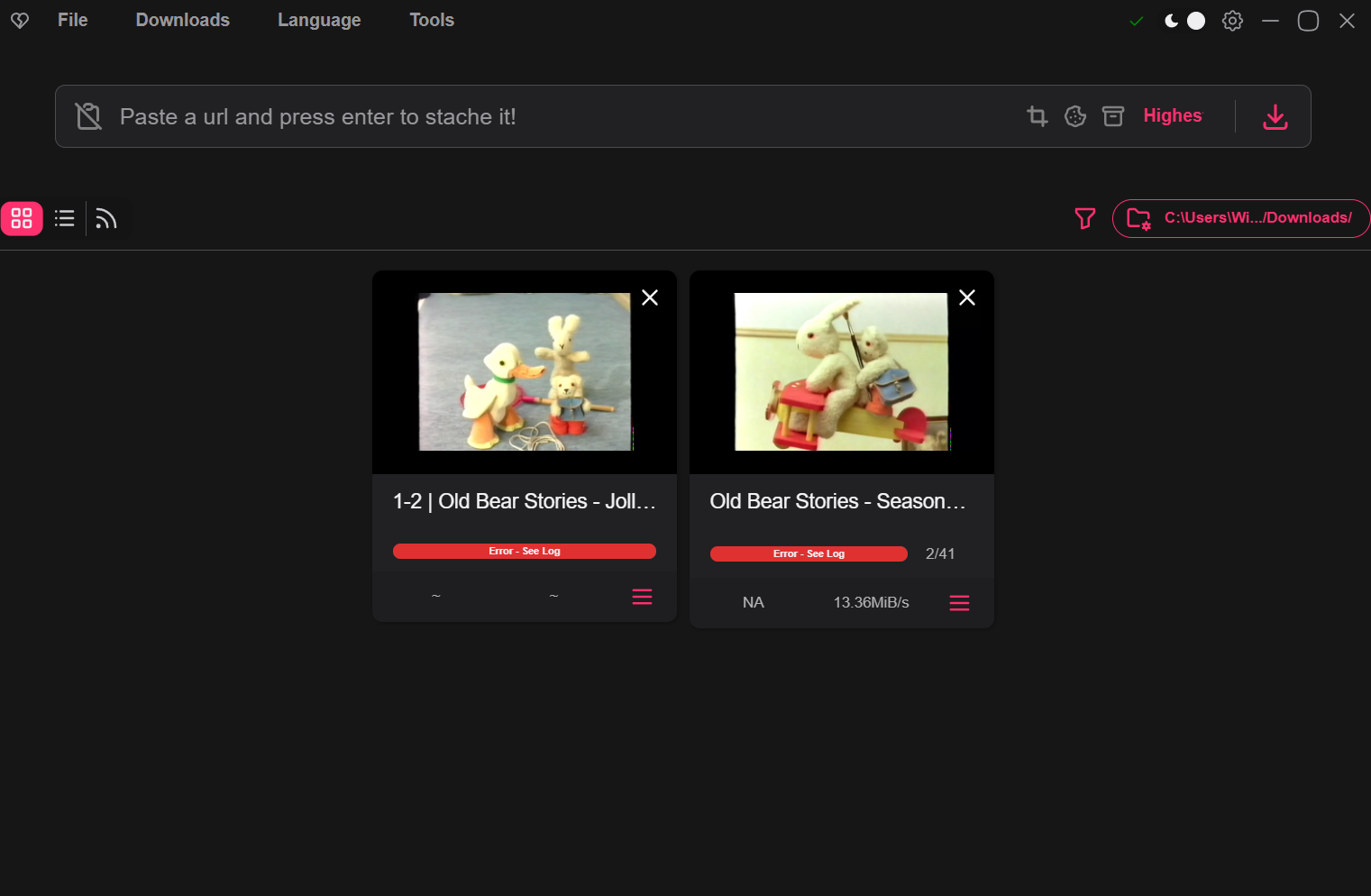1371x896 pixels.
Task: Click the rabbit on airplane thumbnail
Action: click(842, 371)
